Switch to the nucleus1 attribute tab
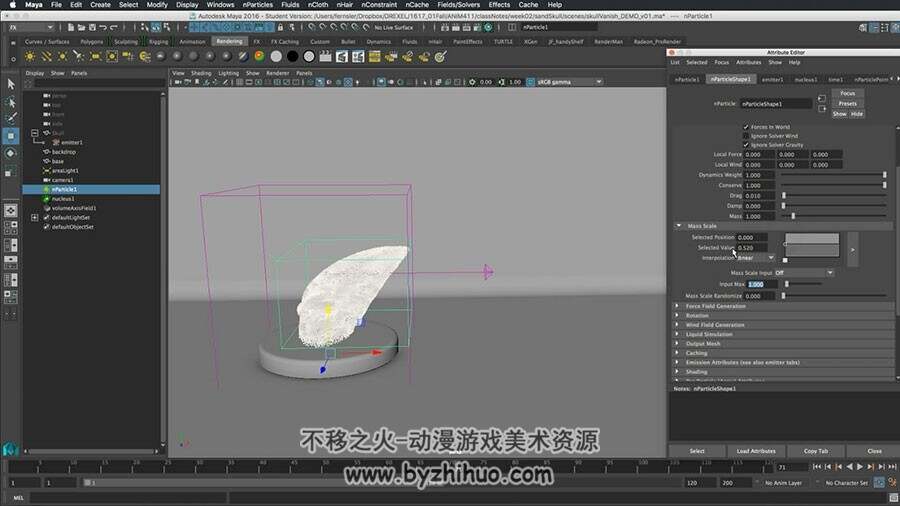This screenshot has width=900, height=506. click(805, 79)
